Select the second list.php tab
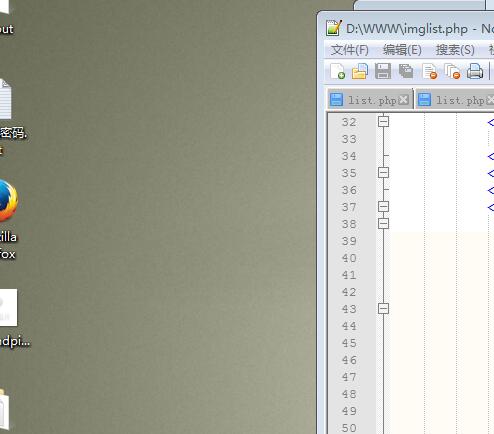 click(455, 100)
